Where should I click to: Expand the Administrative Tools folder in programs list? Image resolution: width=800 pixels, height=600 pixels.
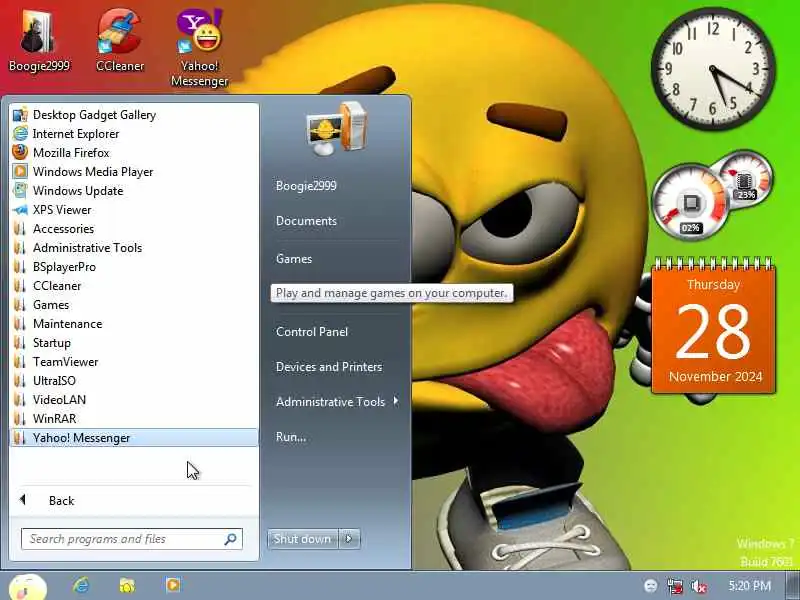pos(134,248)
